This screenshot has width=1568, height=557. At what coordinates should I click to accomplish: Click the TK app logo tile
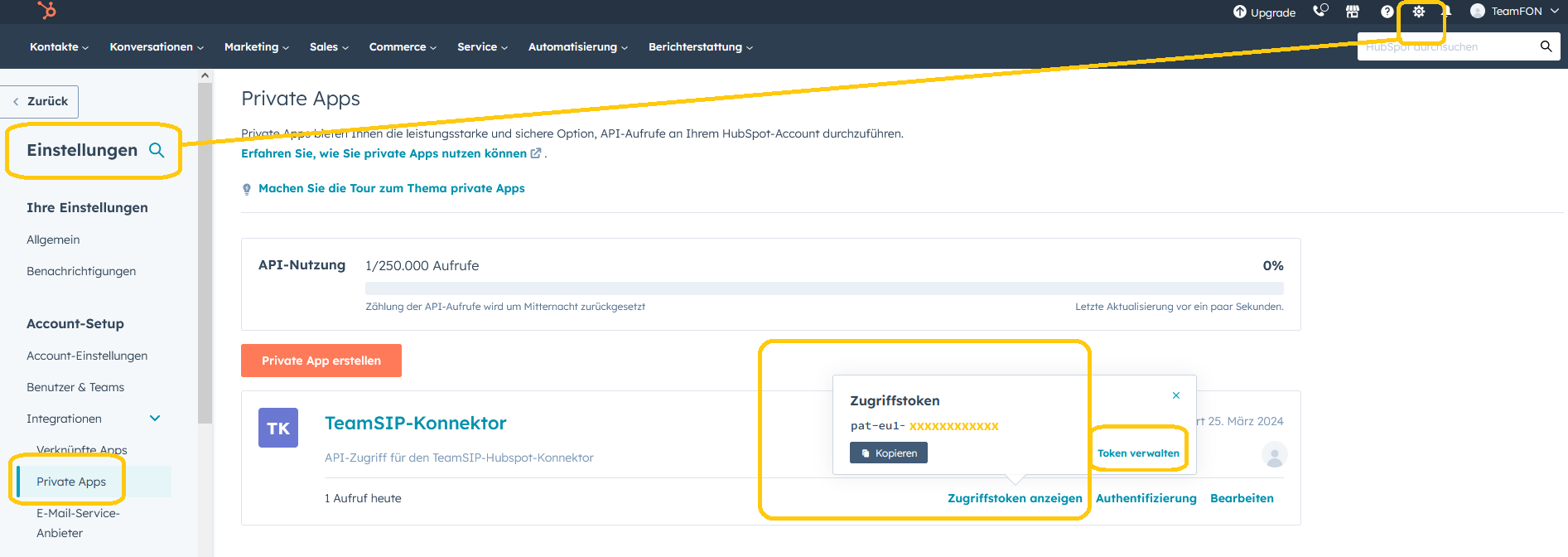click(278, 428)
